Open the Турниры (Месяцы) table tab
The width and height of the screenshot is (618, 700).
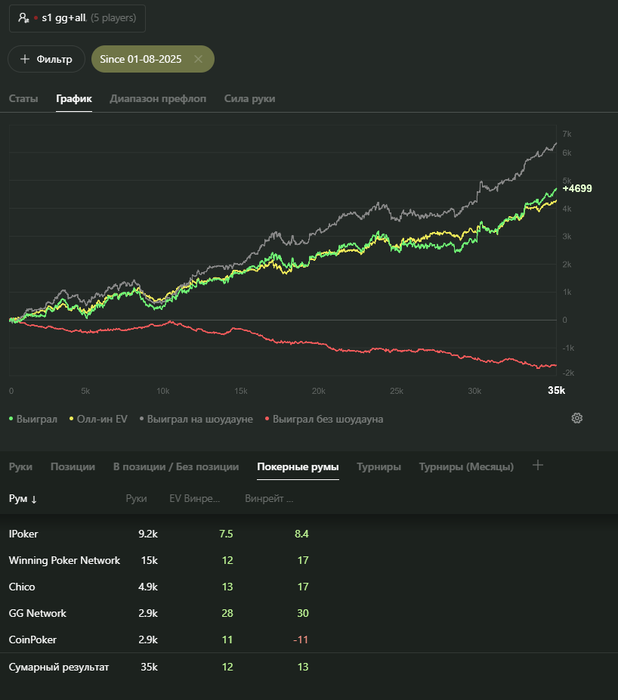[466, 467]
